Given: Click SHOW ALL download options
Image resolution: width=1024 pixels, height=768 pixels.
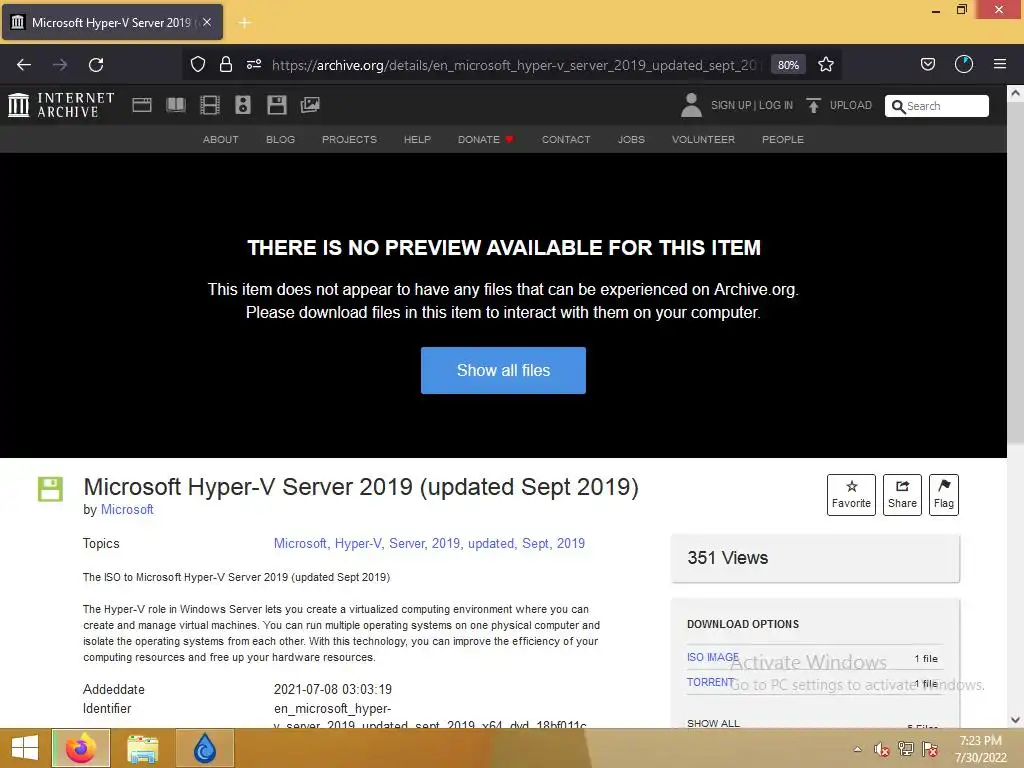Looking at the screenshot, I should tap(713, 723).
